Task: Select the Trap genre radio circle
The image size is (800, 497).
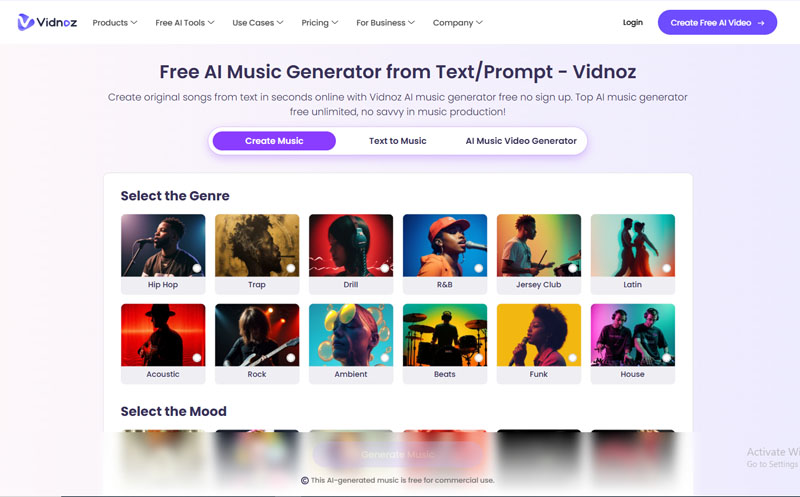Action: tap(291, 268)
